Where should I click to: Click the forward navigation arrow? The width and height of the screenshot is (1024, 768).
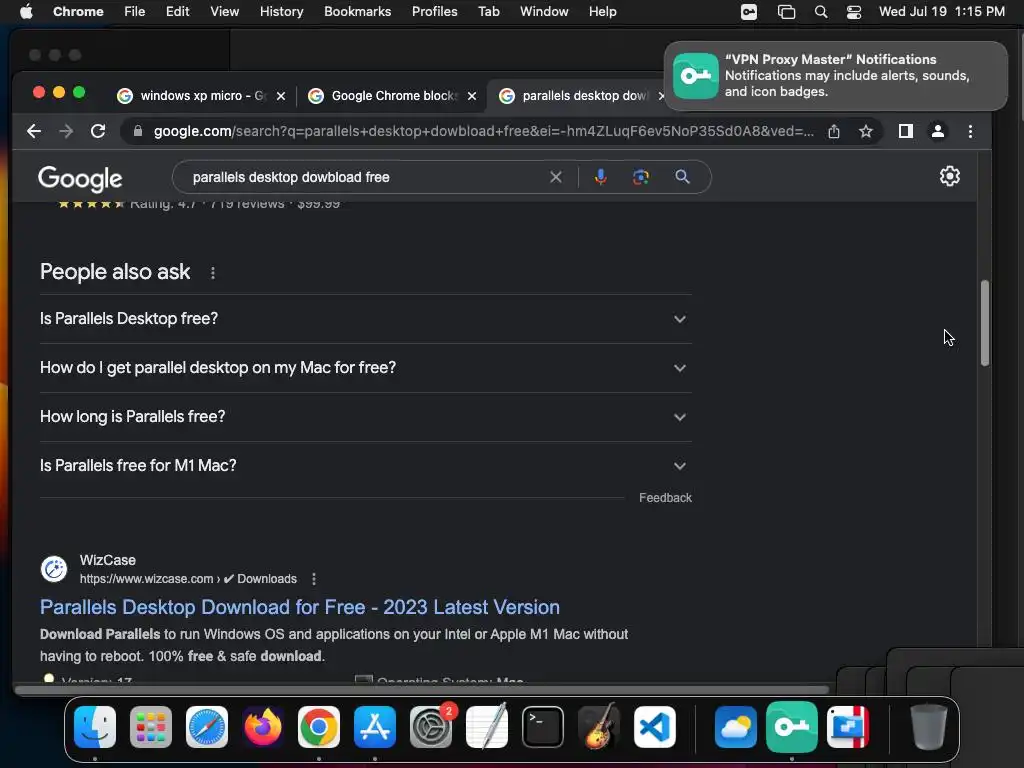coord(66,131)
